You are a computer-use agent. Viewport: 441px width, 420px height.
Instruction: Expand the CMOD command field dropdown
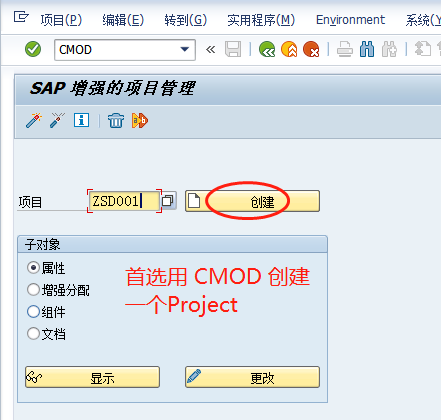[x=185, y=50]
